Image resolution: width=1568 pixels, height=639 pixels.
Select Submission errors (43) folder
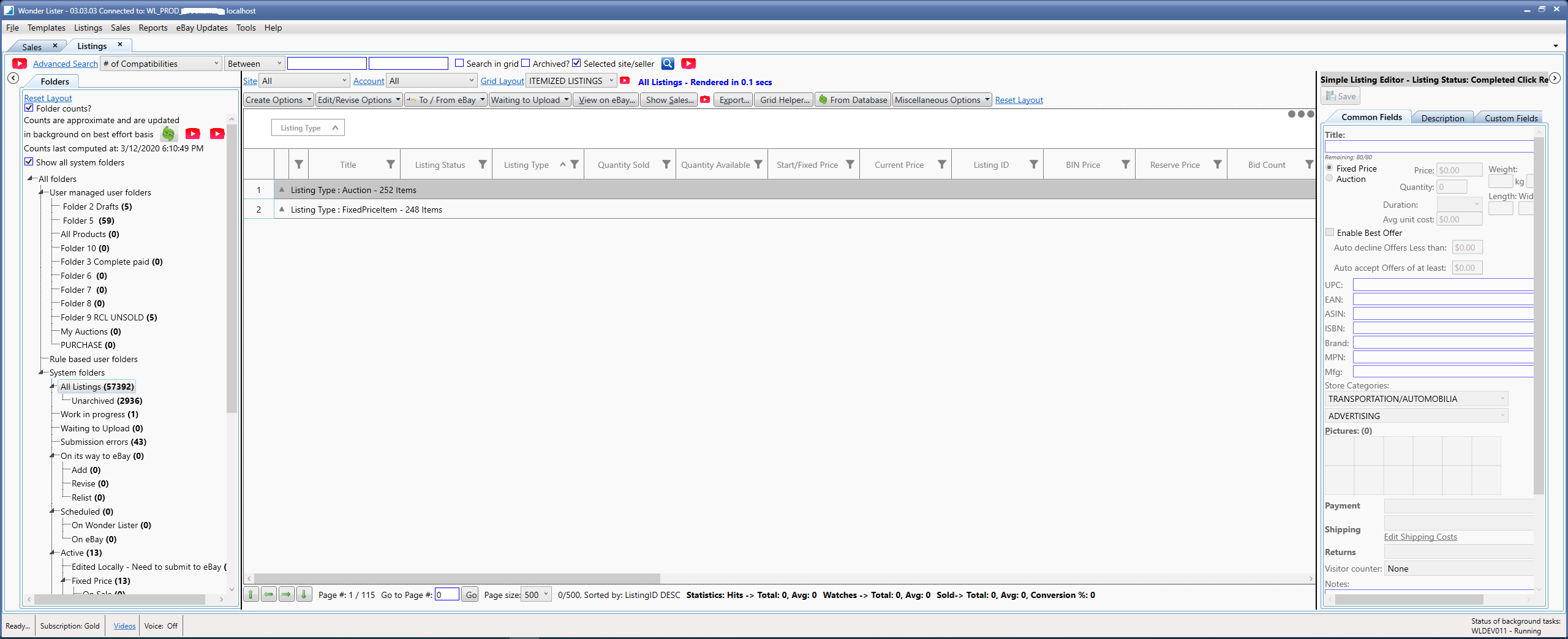coord(104,441)
